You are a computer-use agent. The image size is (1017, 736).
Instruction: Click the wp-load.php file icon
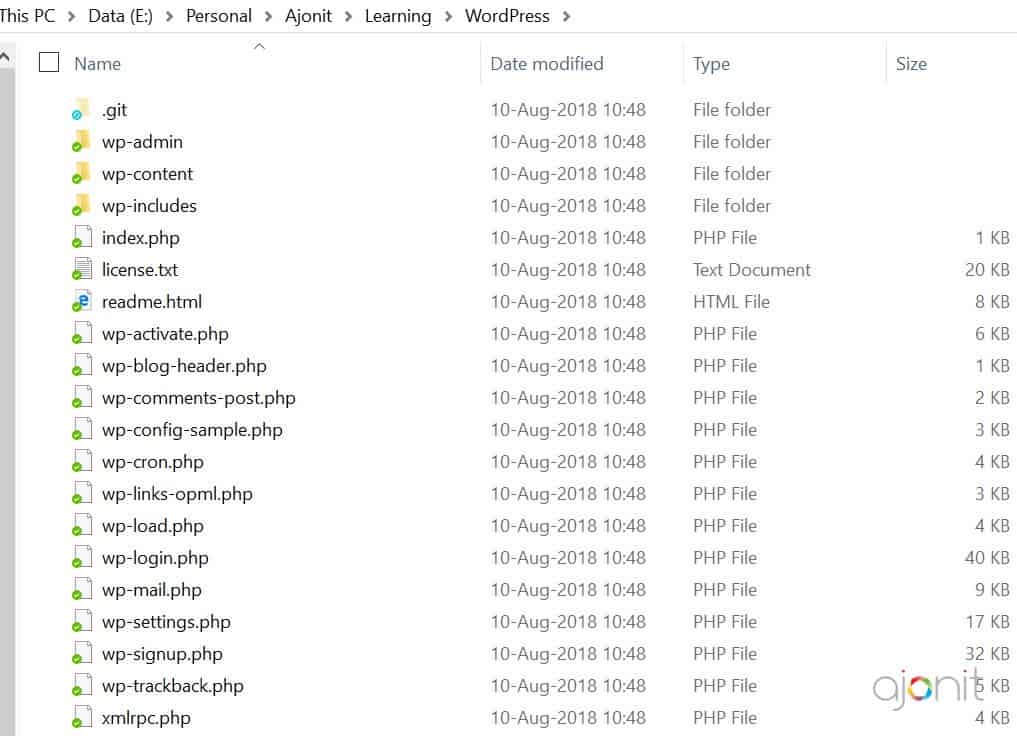click(x=81, y=525)
